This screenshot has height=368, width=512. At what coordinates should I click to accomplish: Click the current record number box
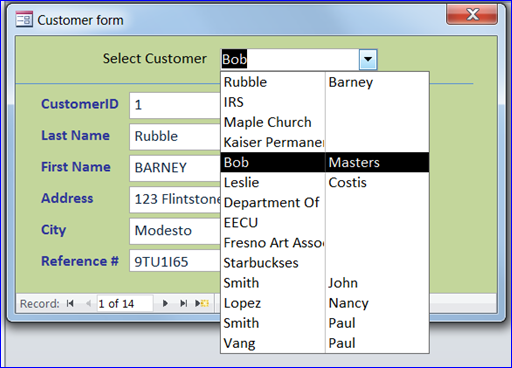pos(125,304)
